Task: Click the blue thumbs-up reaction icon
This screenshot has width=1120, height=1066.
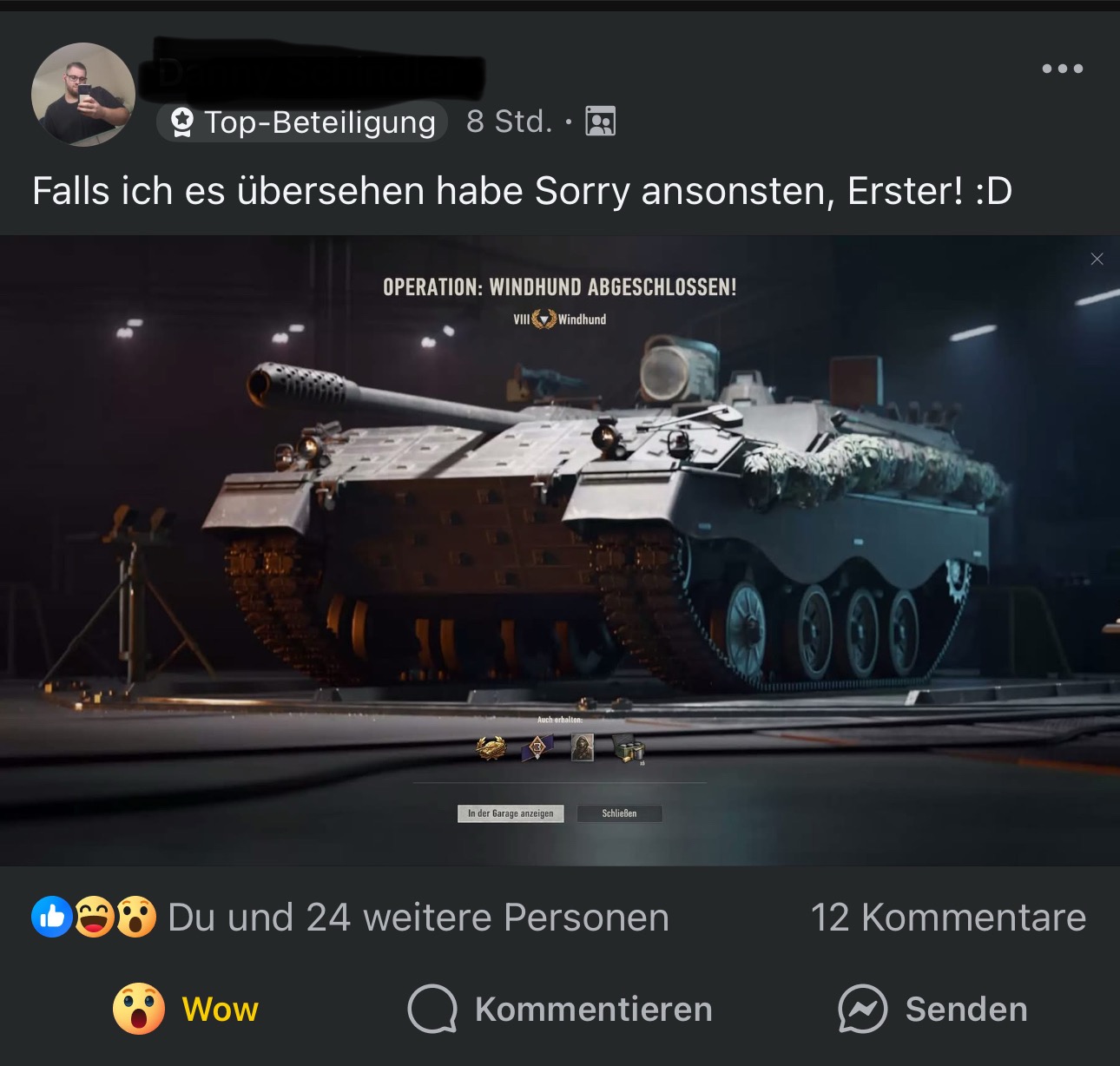Action: (x=52, y=917)
